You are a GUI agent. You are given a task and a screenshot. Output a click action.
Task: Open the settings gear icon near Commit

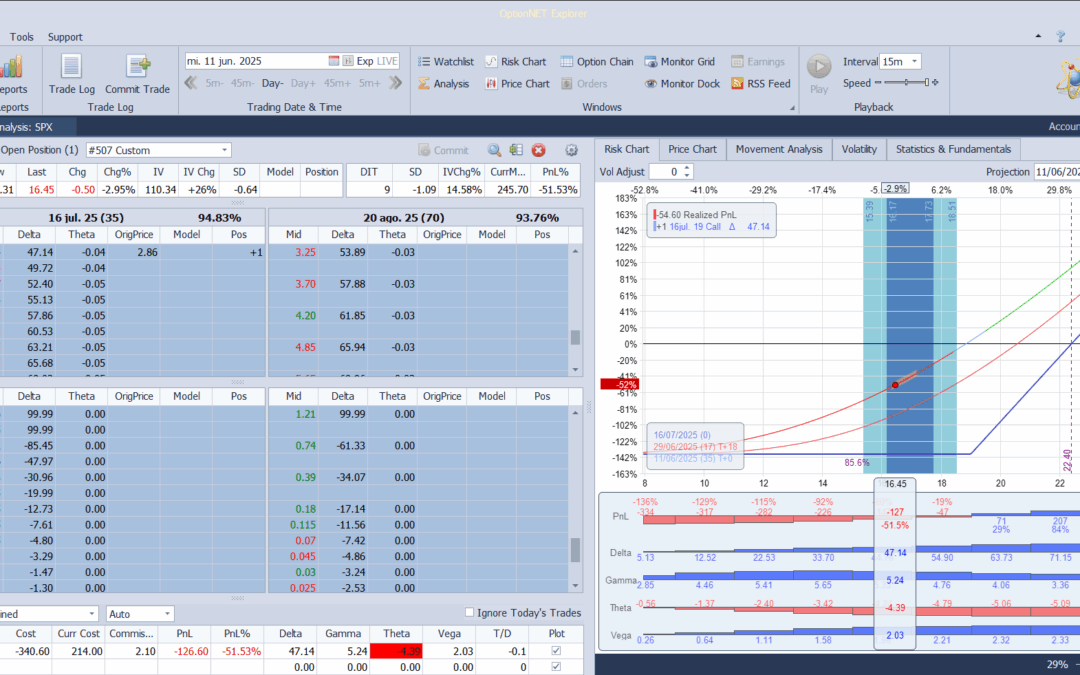(x=571, y=150)
